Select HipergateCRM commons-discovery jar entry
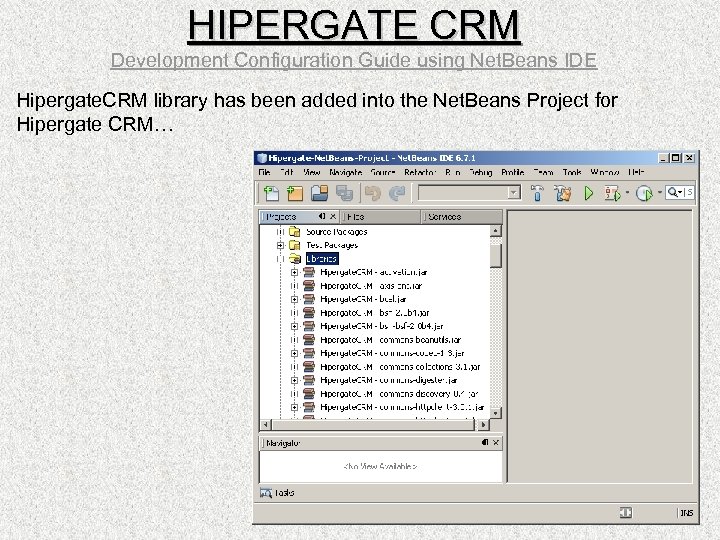The image size is (720, 540). click(399, 394)
